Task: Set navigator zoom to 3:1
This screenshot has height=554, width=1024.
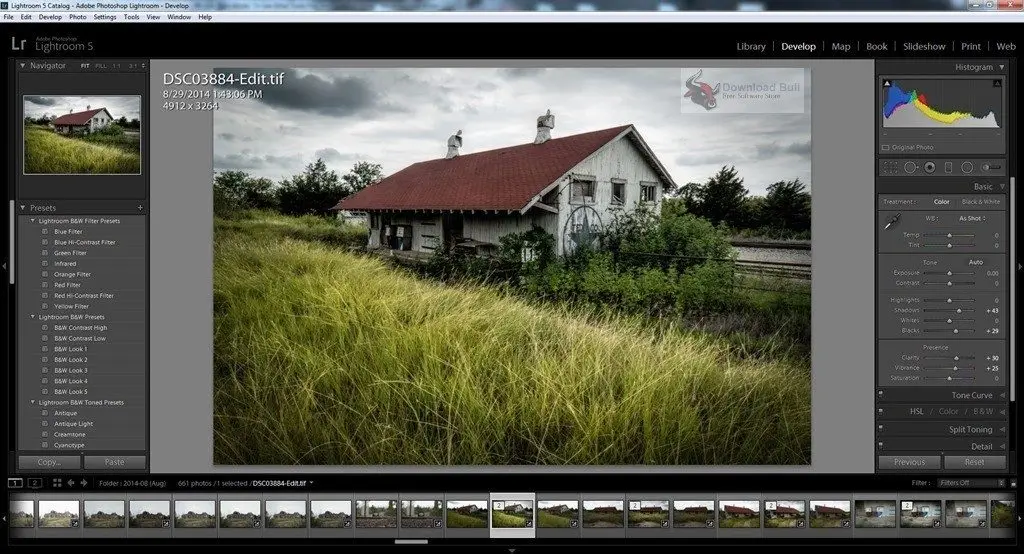Action: [133, 66]
